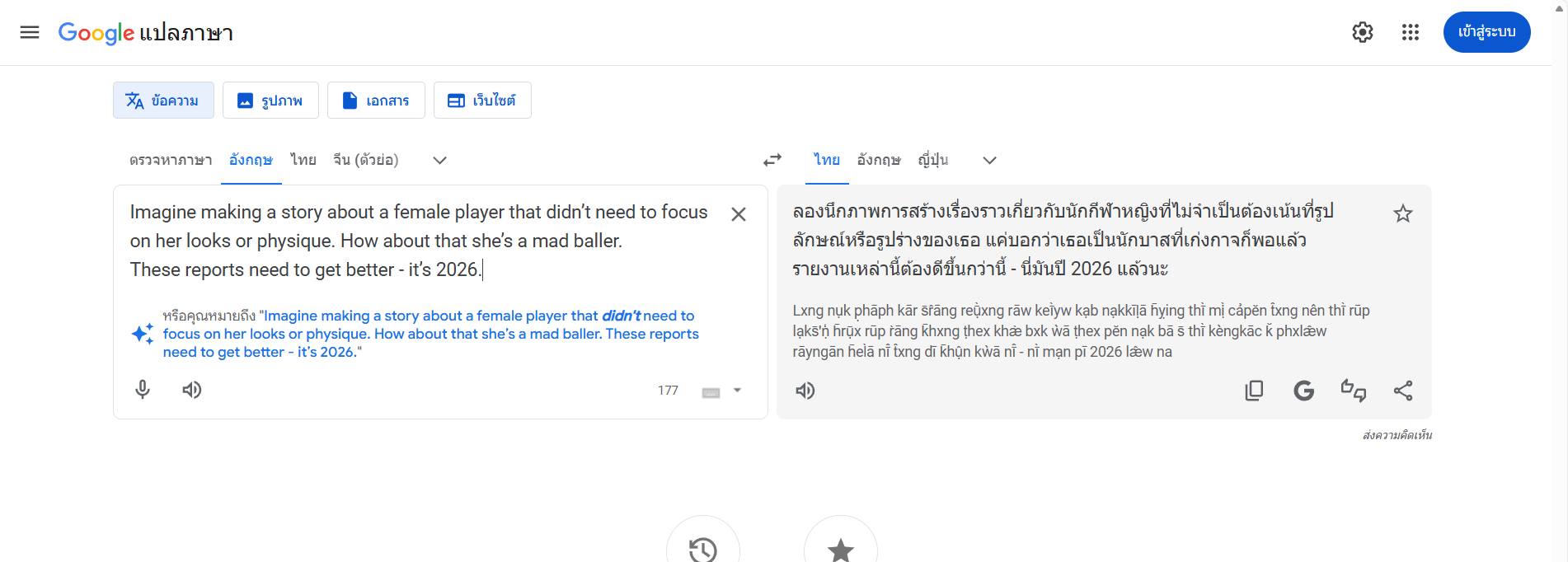Viewport: 1568px width, 562px height.
Task: Listen to the source text audio
Action: pos(191,390)
